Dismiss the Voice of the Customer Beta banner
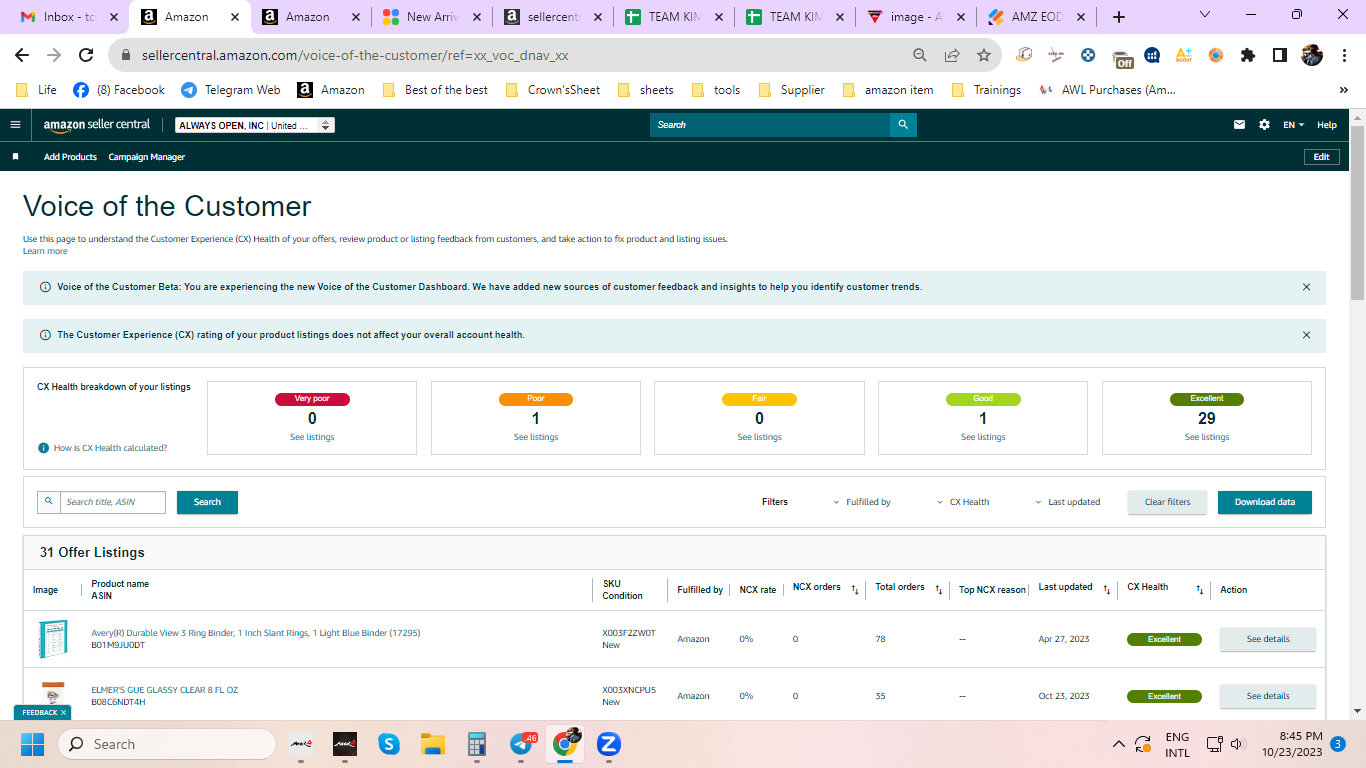This screenshot has width=1366, height=768. 1306,287
